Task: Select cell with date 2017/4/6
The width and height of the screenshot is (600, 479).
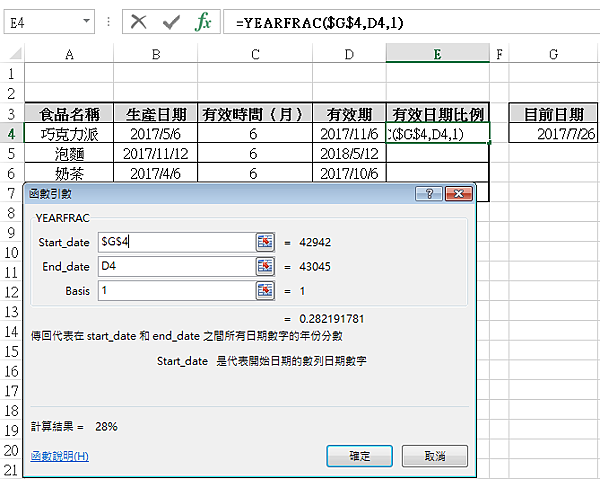Action: click(156, 173)
